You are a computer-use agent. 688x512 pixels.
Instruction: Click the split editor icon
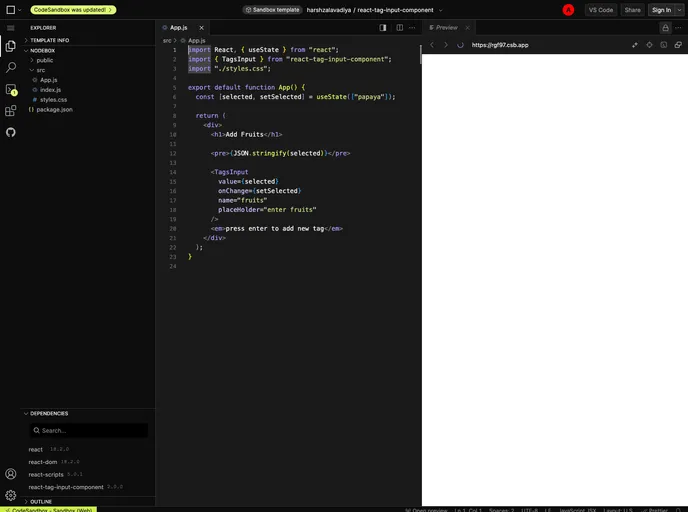pyautogui.click(x=399, y=28)
